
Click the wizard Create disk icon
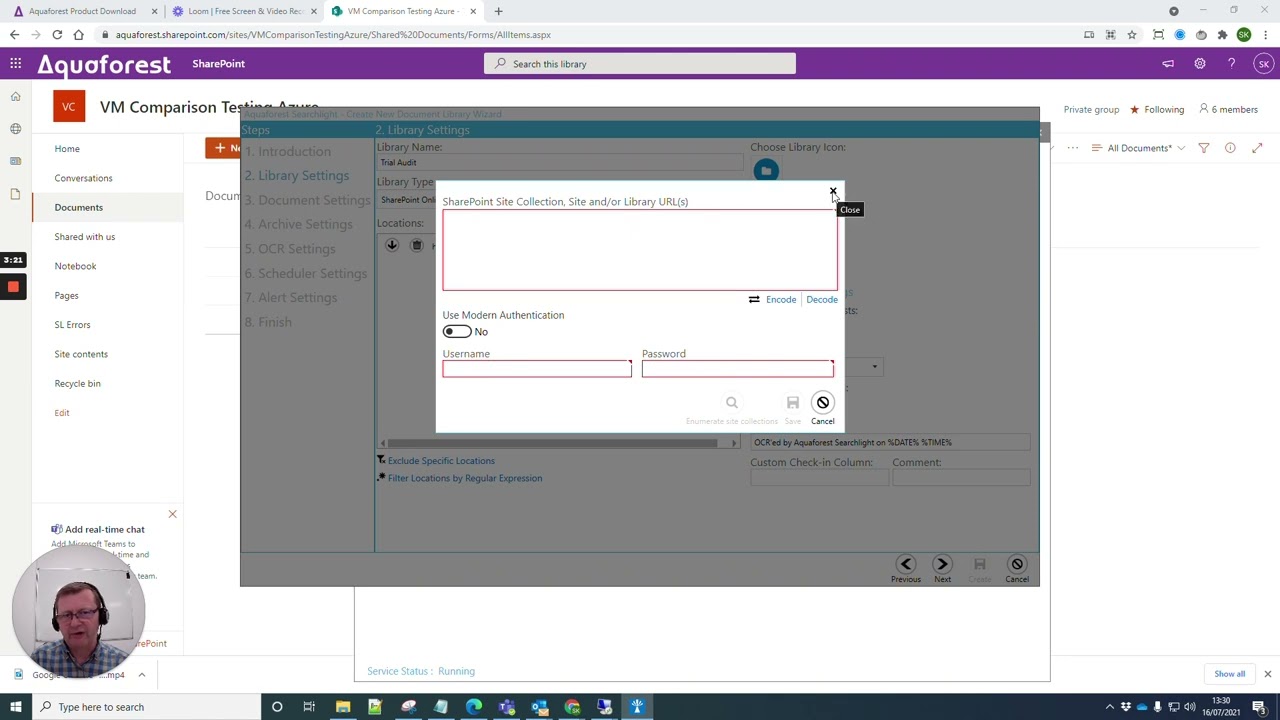[980, 564]
